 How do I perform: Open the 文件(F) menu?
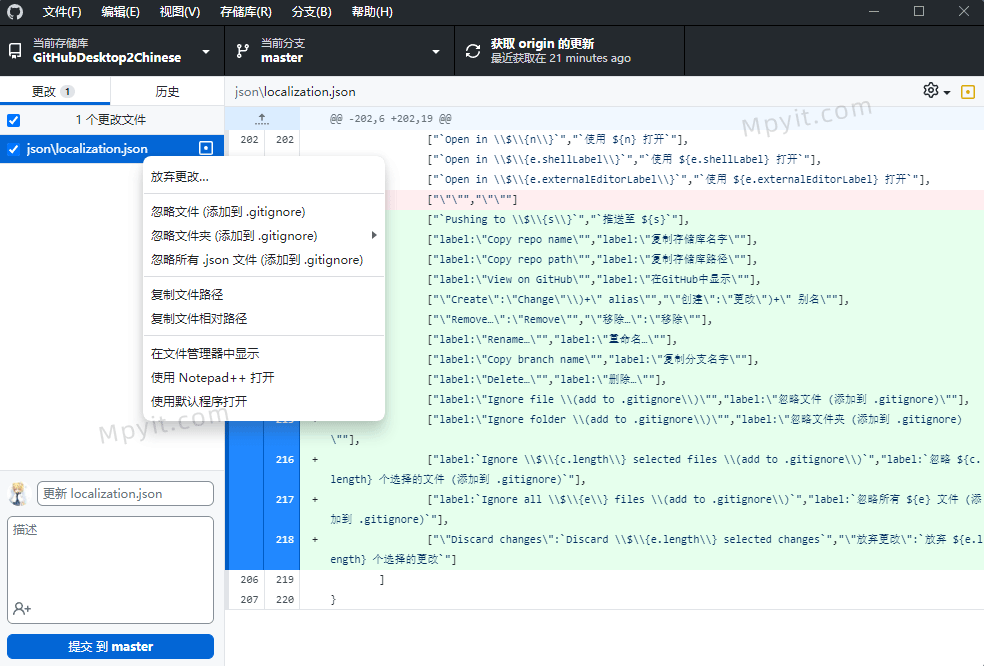[62, 12]
